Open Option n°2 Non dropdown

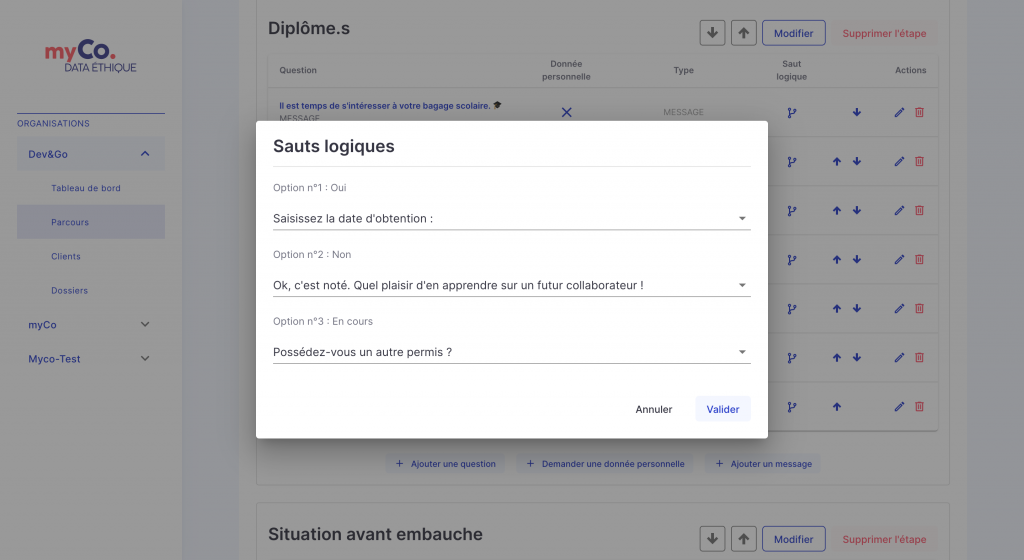pos(511,285)
